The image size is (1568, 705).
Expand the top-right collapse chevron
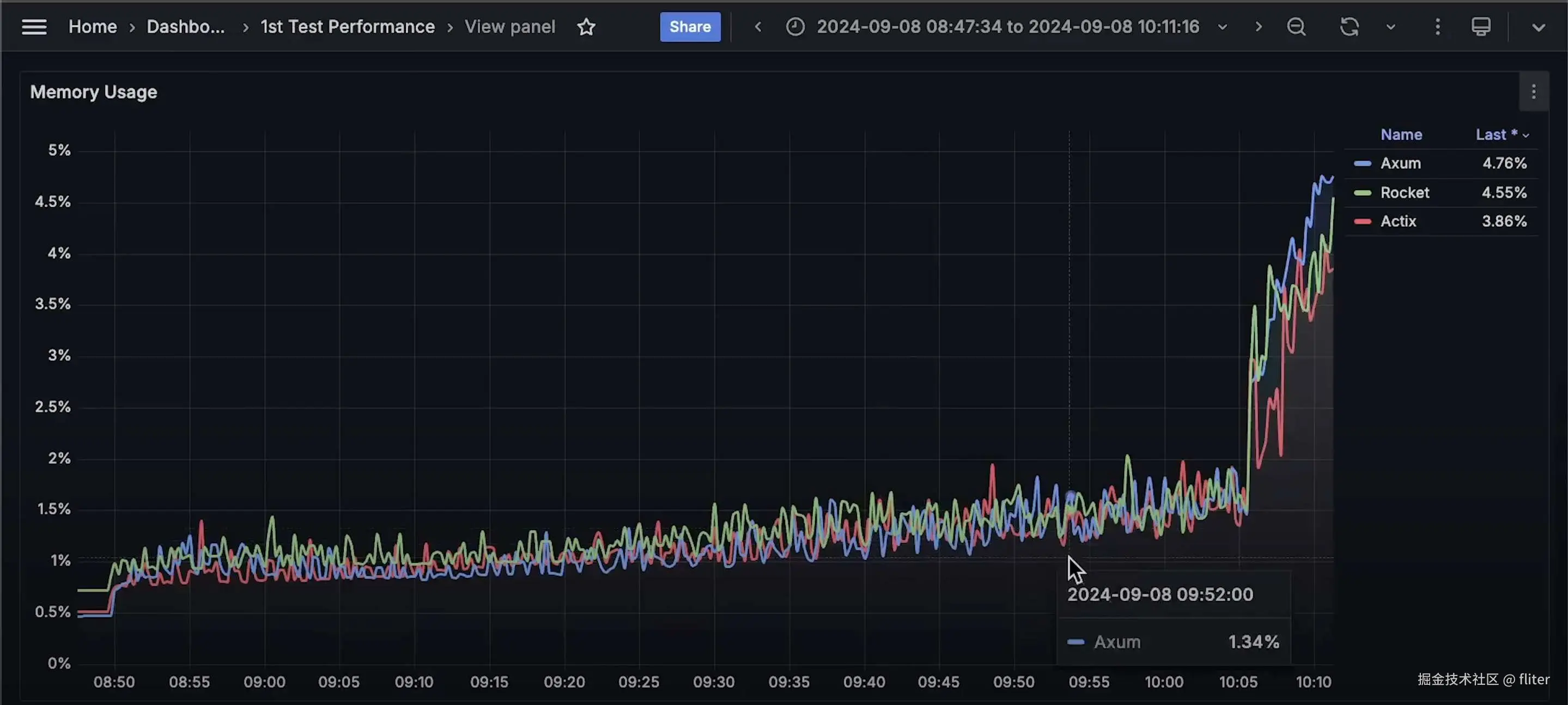[x=1538, y=27]
